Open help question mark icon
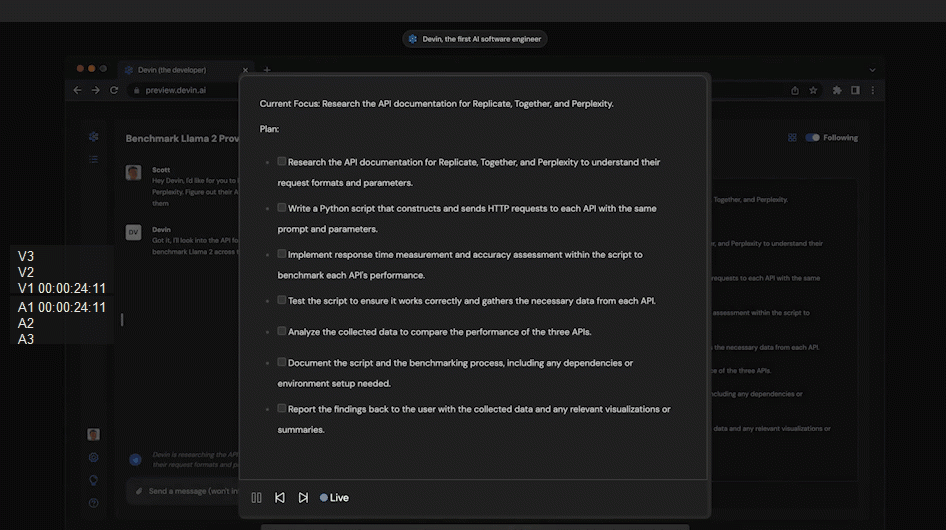 94,503
